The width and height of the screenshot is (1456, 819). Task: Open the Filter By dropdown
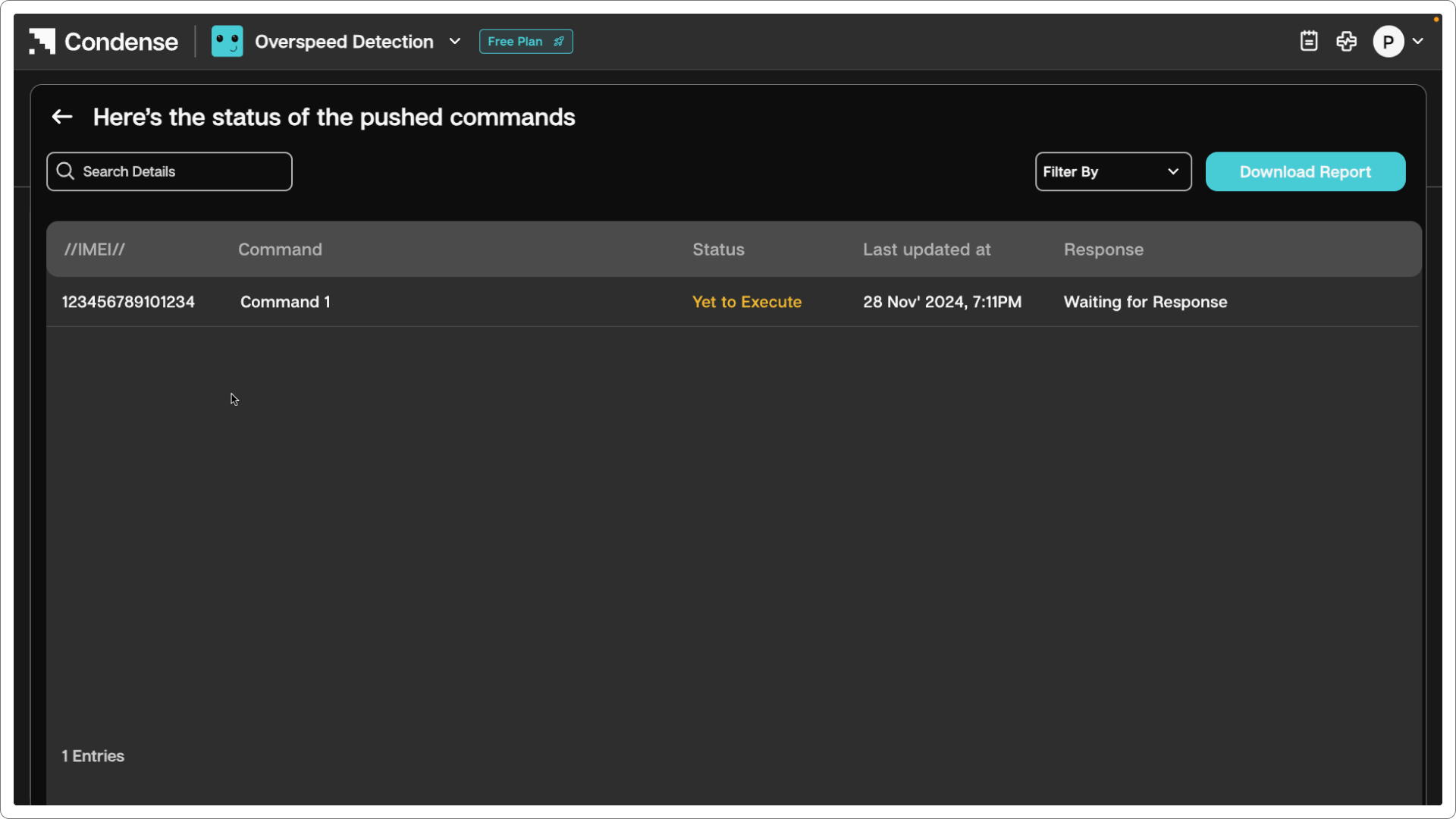click(x=1112, y=171)
